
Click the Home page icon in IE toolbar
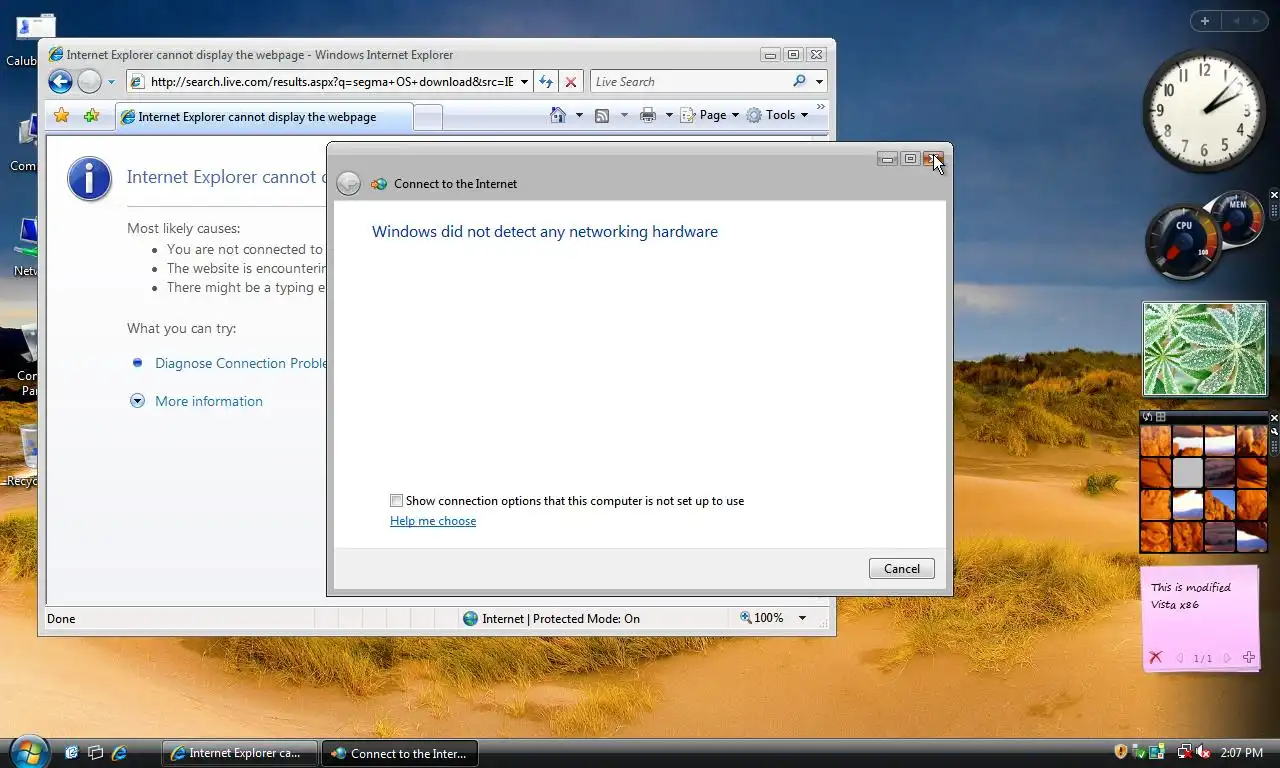tap(558, 115)
